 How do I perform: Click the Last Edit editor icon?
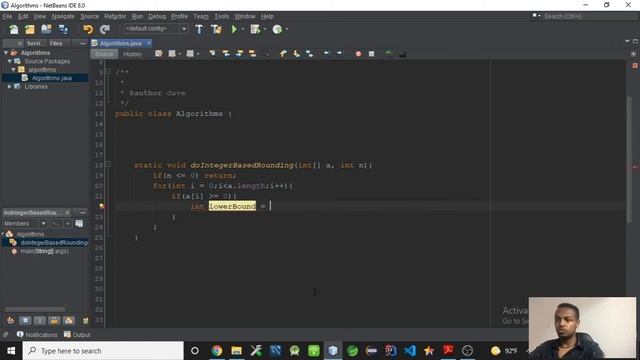pyautogui.click(x=158, y=54)
